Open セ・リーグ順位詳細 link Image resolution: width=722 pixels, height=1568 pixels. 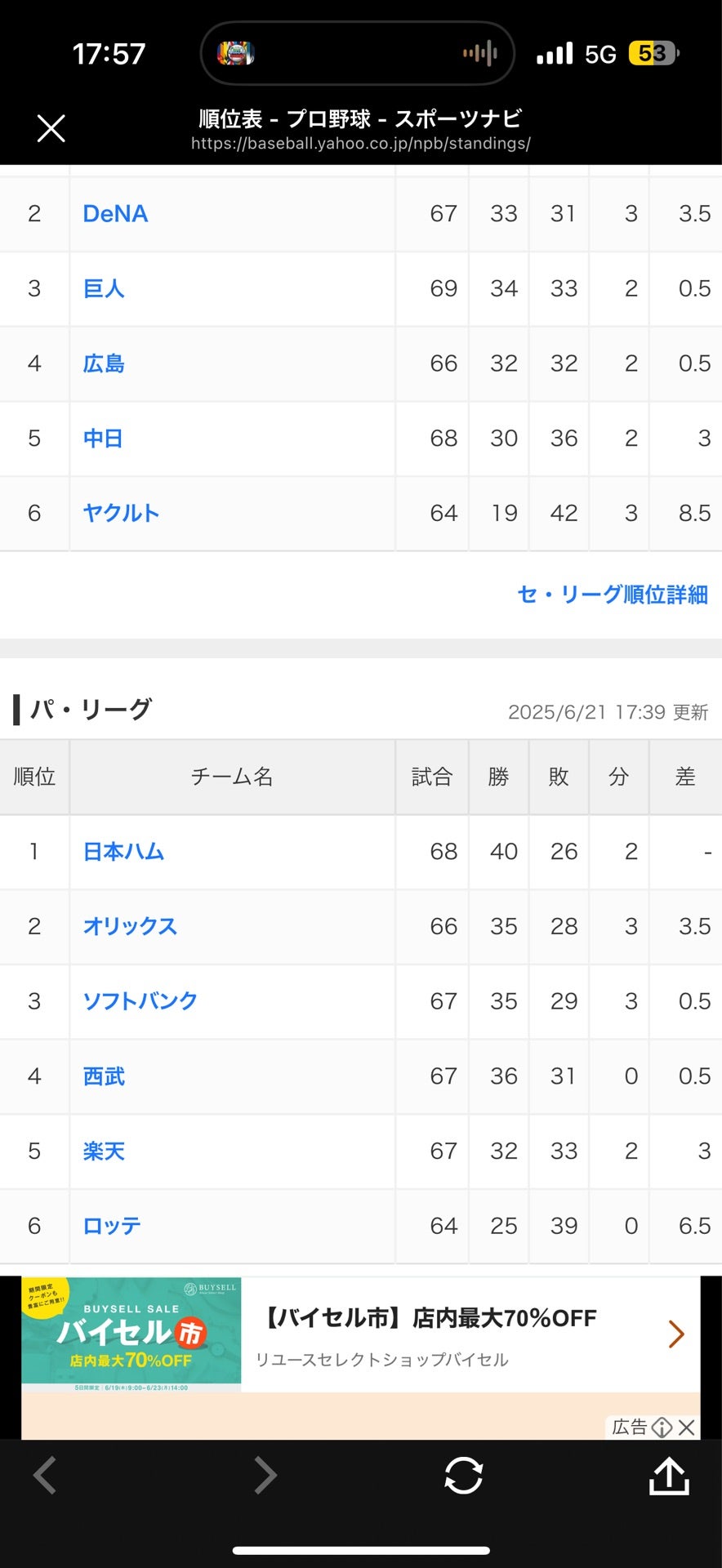click(x=613, y=595)
